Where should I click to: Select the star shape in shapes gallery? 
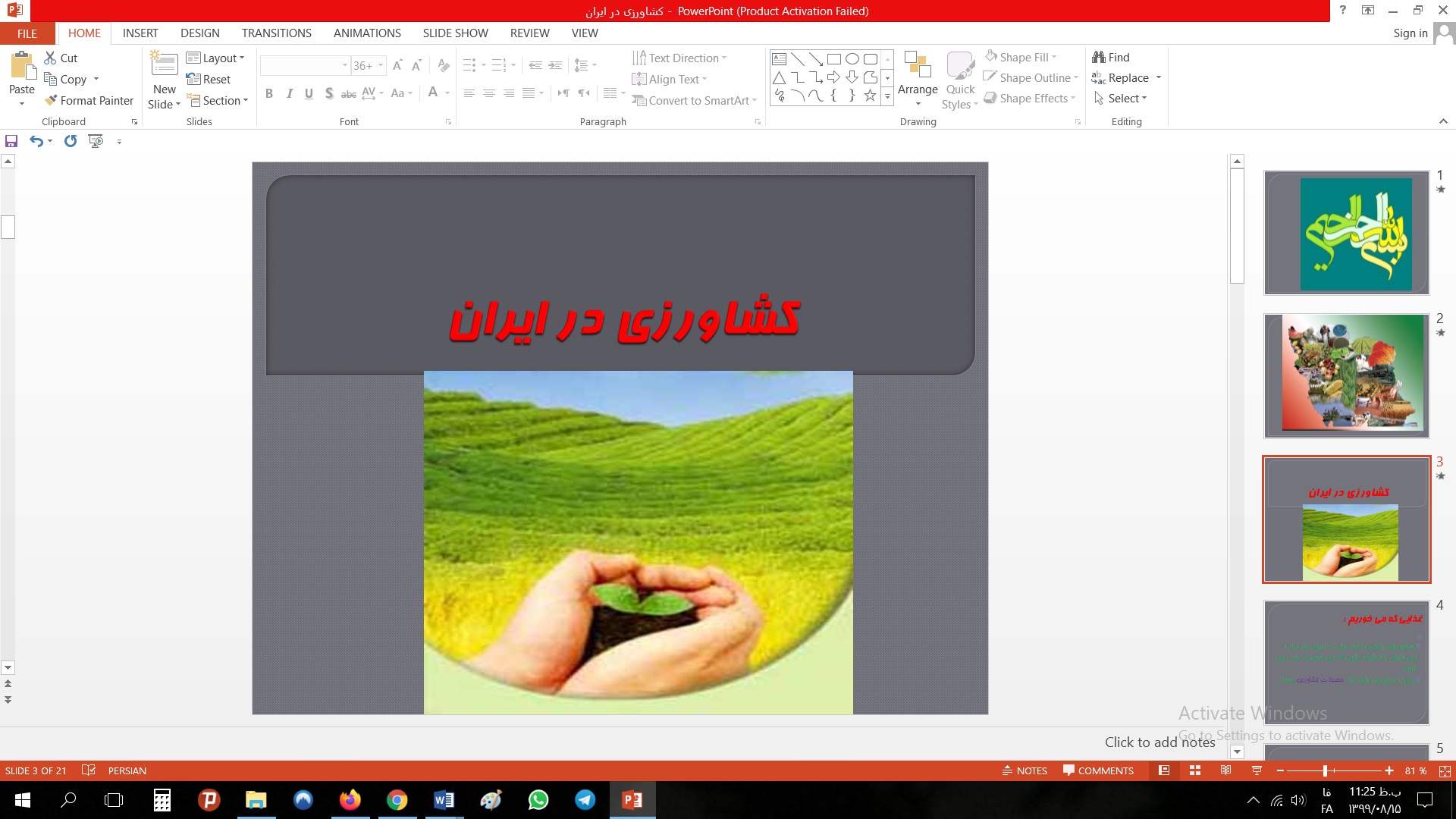pyautogui.click(x=870, y=96)
